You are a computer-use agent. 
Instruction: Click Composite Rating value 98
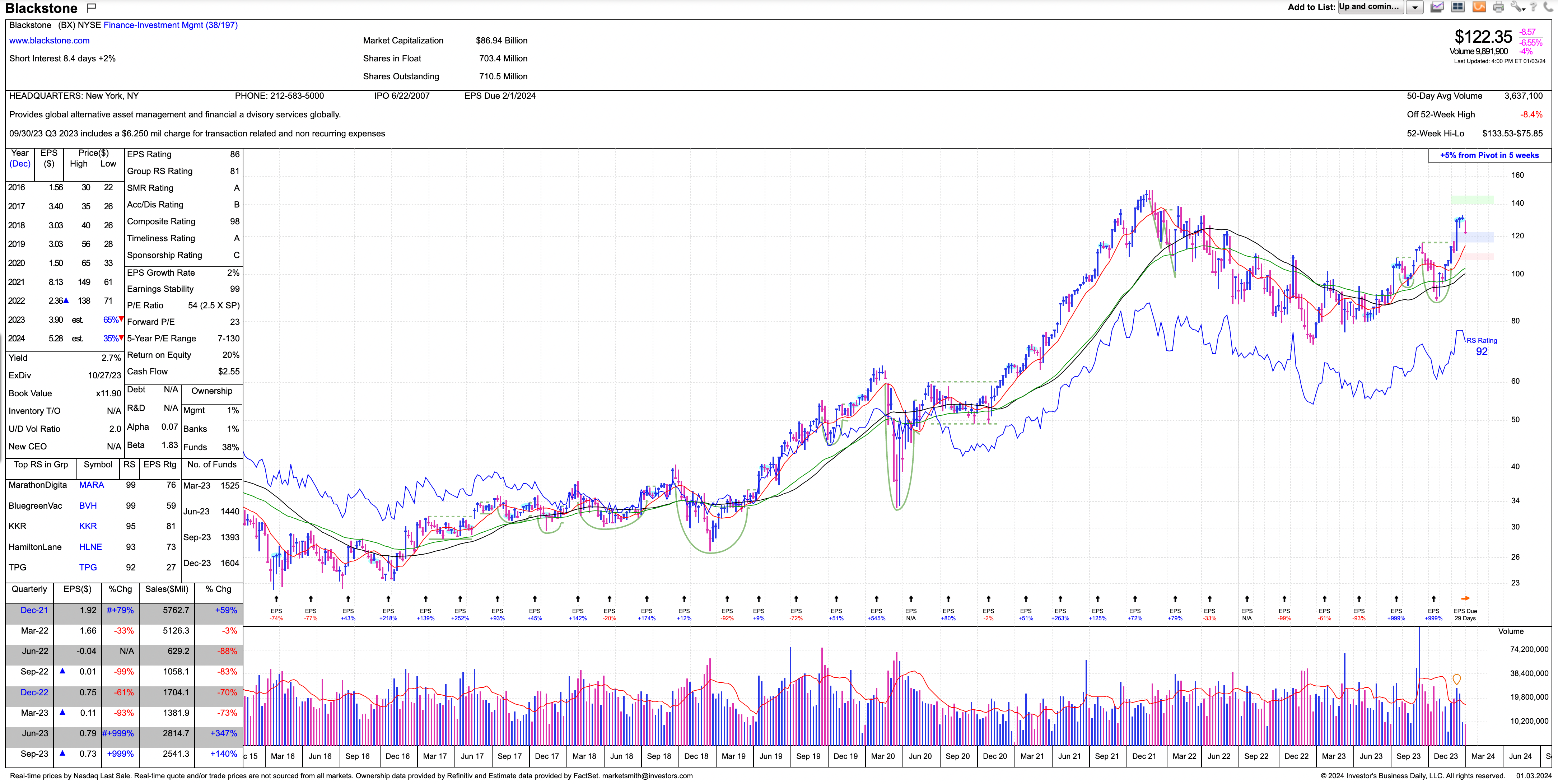click(x=235, y=221)
